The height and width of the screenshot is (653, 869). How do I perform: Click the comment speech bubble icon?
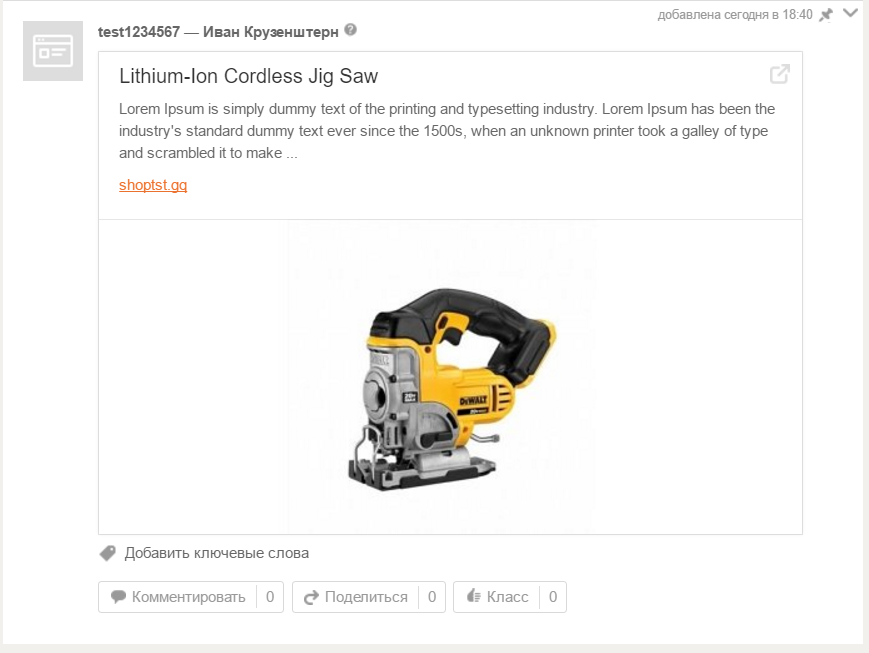118,597
